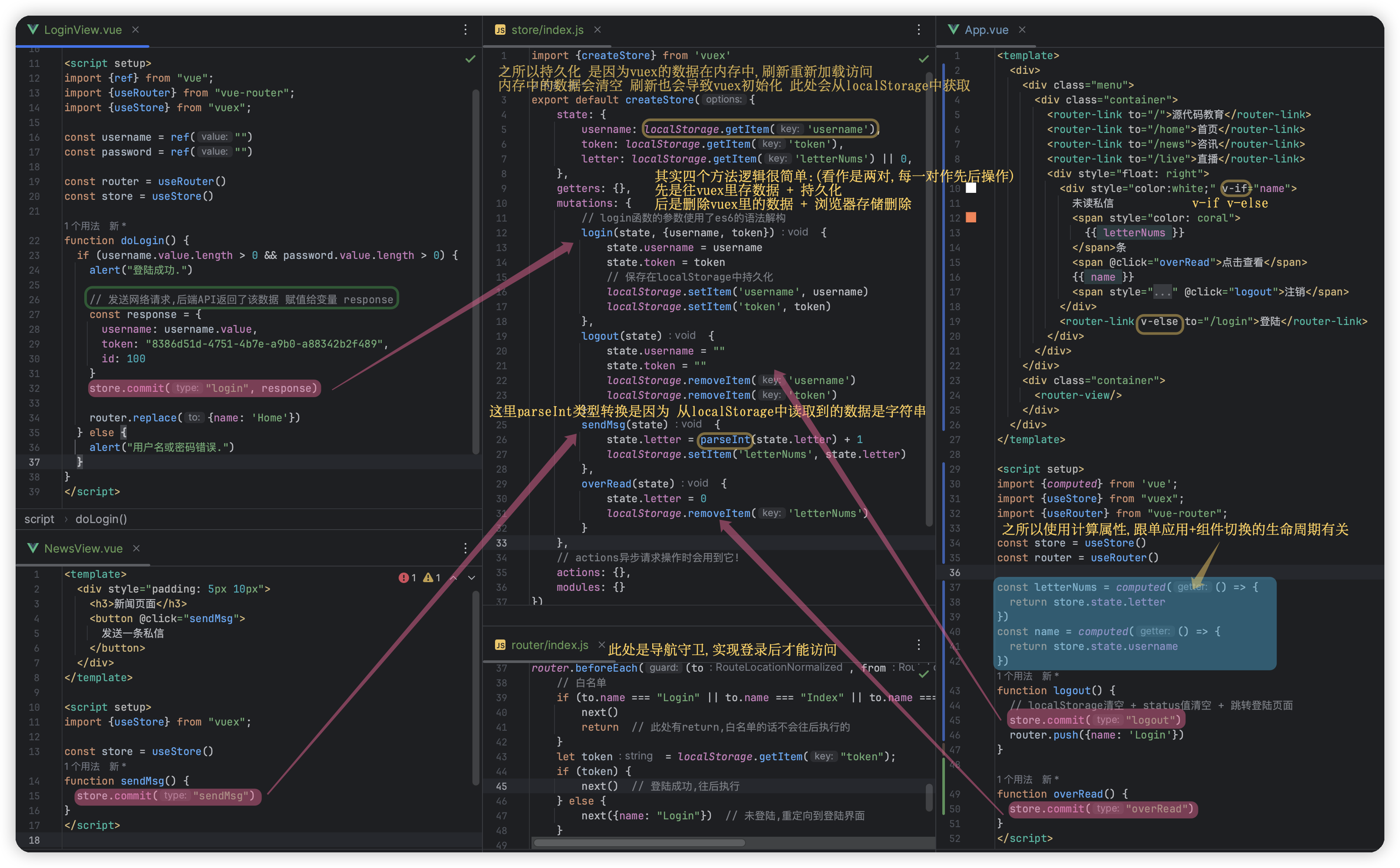Click the green inspection checkmark in LoginView.vue
1400x868 pixels.
[470, 59]
